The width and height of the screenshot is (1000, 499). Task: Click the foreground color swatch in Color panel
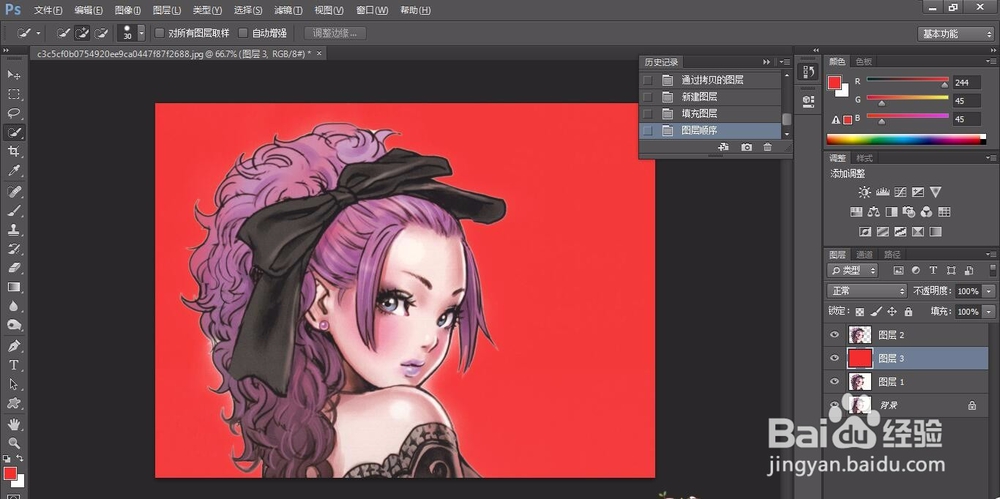[x=834, y=82]
